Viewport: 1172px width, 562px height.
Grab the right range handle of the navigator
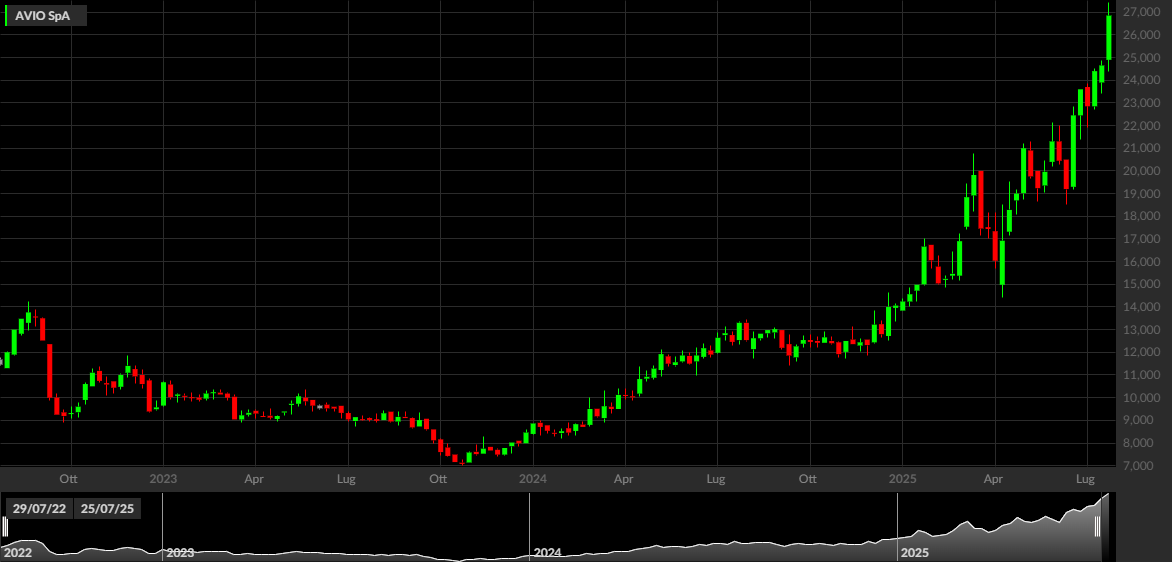[x=1097, y=527]
